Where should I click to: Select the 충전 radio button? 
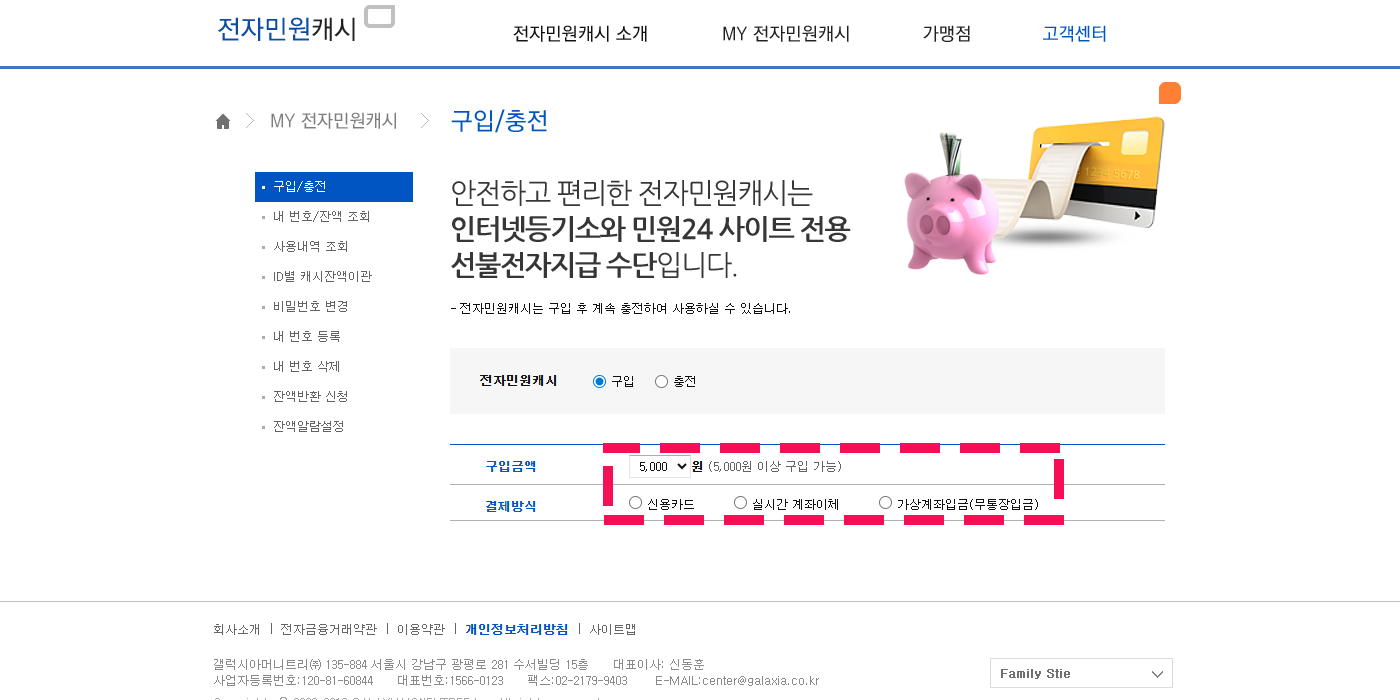click(x=661, y=381)
